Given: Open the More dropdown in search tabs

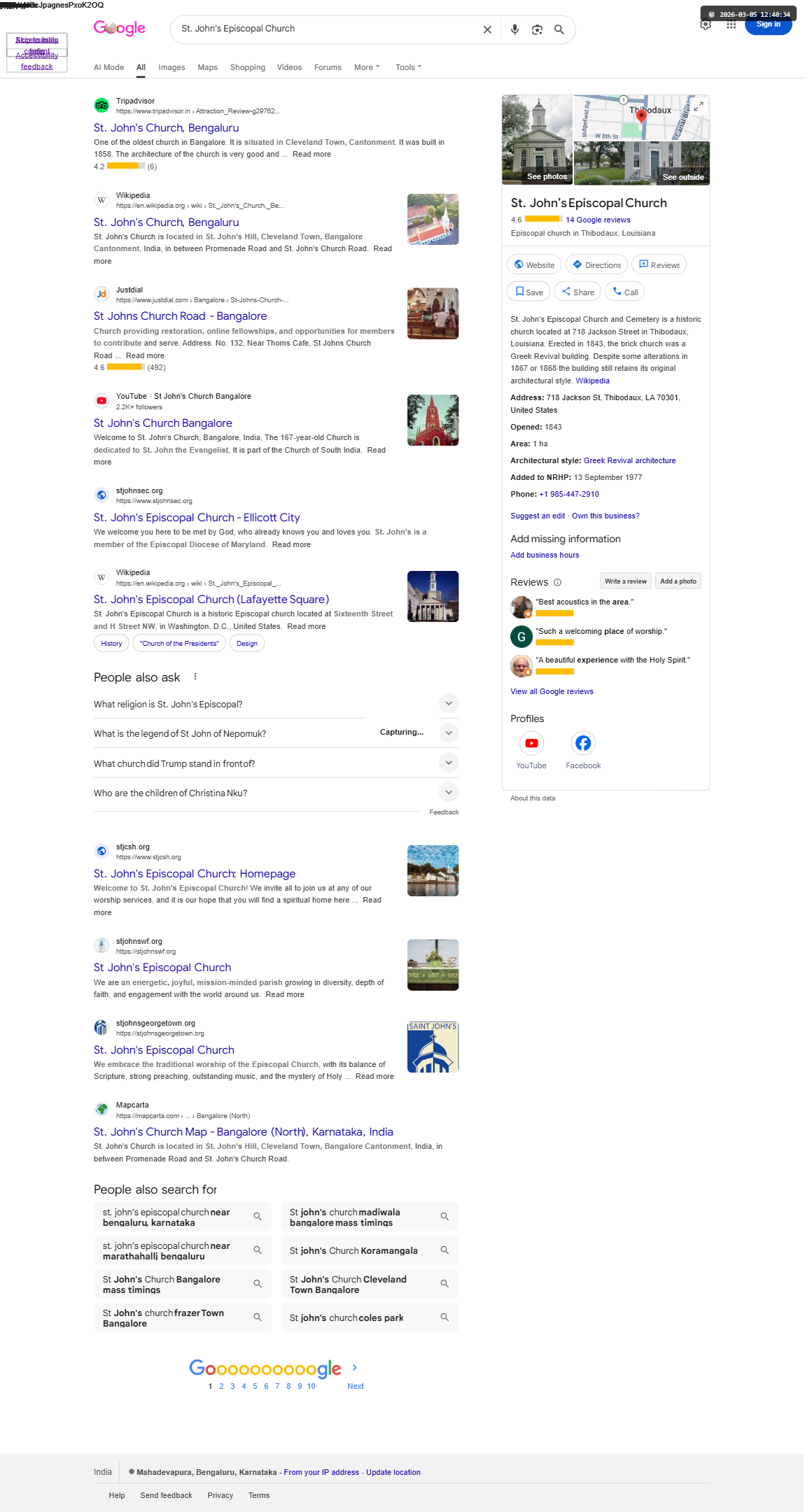Looking at the screenshot, I should (x=367, y=67).
